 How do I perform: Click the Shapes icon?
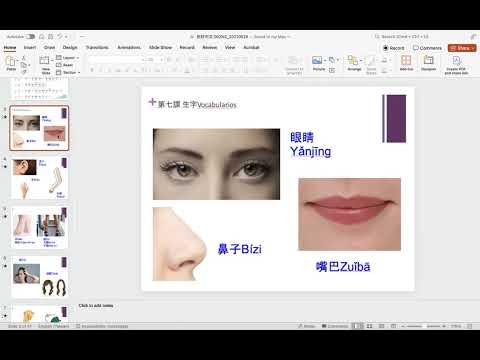[x=332, y=60]
